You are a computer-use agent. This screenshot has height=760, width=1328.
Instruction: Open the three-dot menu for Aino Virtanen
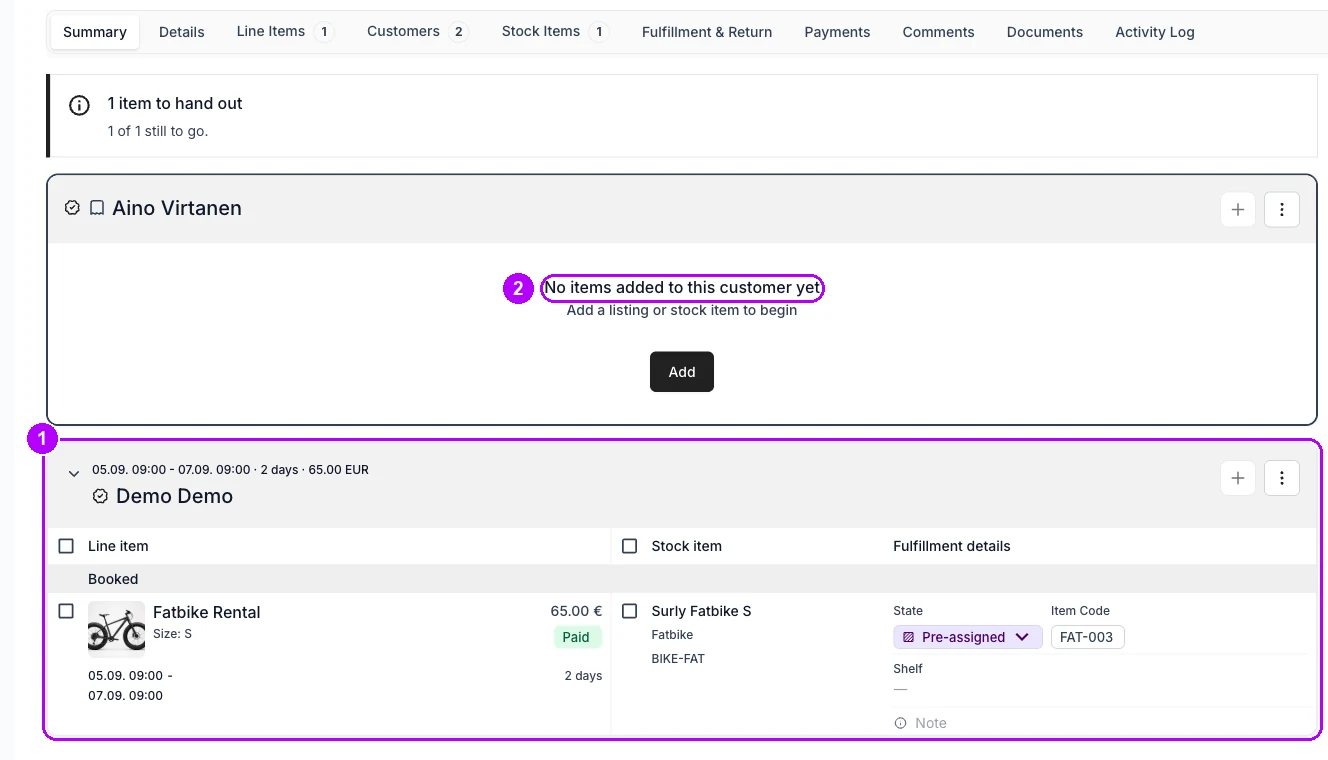click(1282, 210)
